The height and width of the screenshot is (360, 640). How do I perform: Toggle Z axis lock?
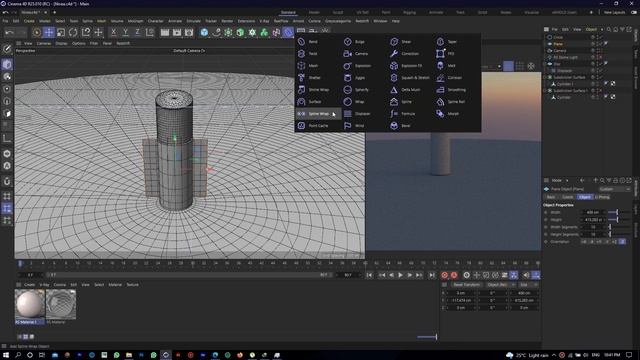[x=138, y=32]
